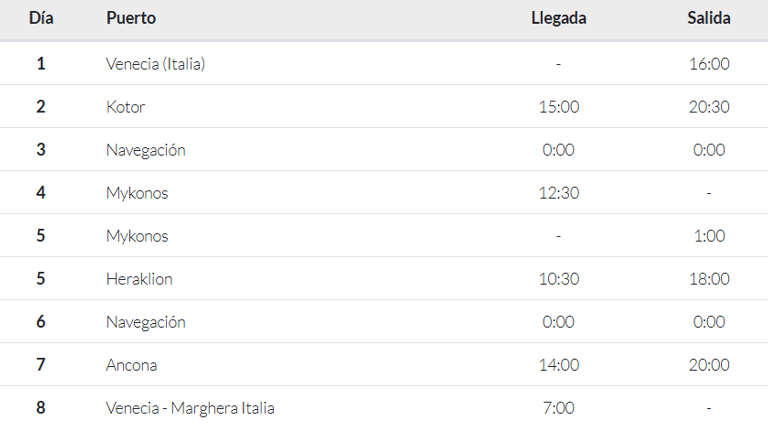768x442 pixels.
Task: Select the Venecia (Italia) port entry
Action: coord(156,64)
